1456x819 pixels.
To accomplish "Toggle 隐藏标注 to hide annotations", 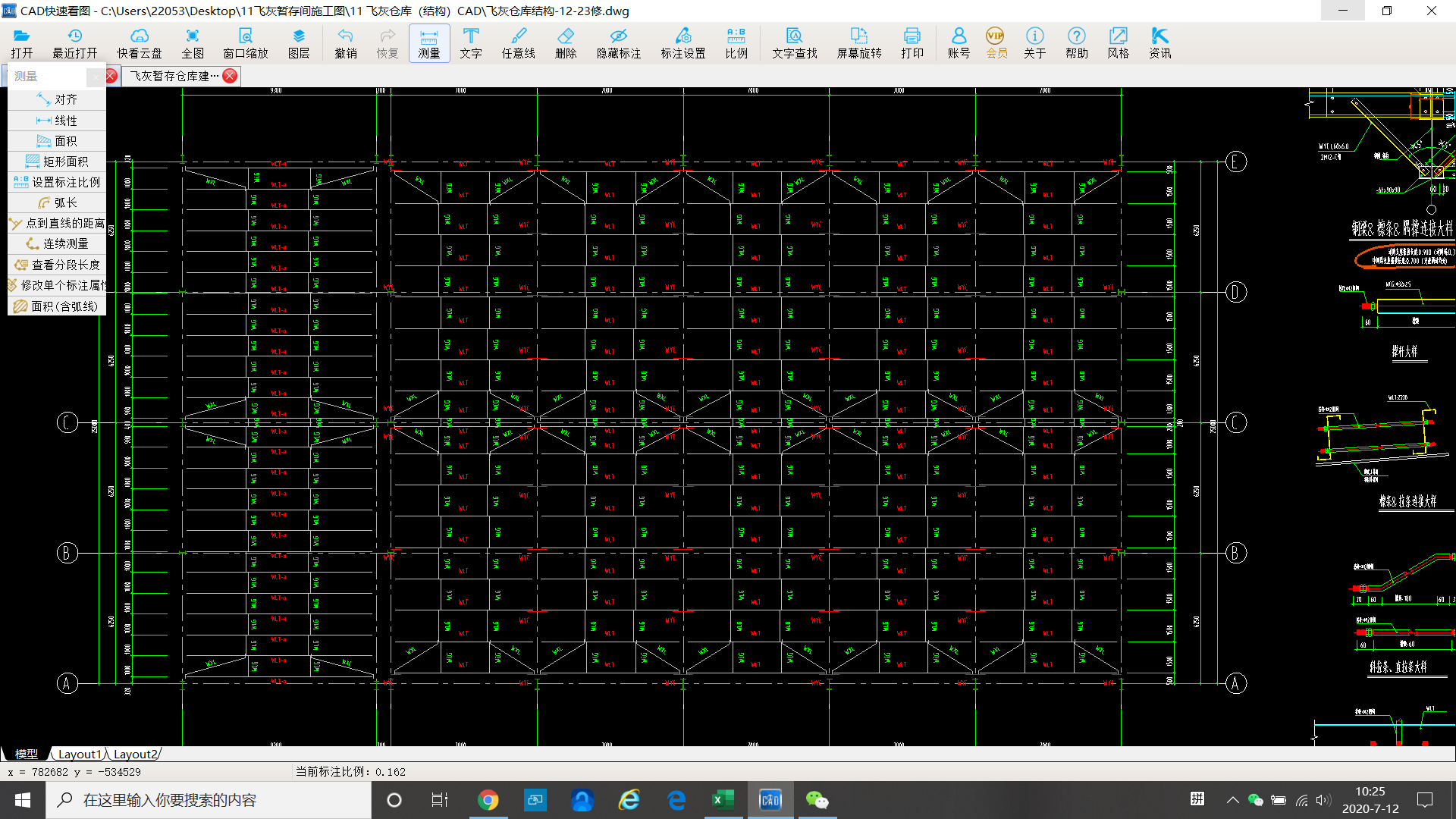I will [619, 43].
